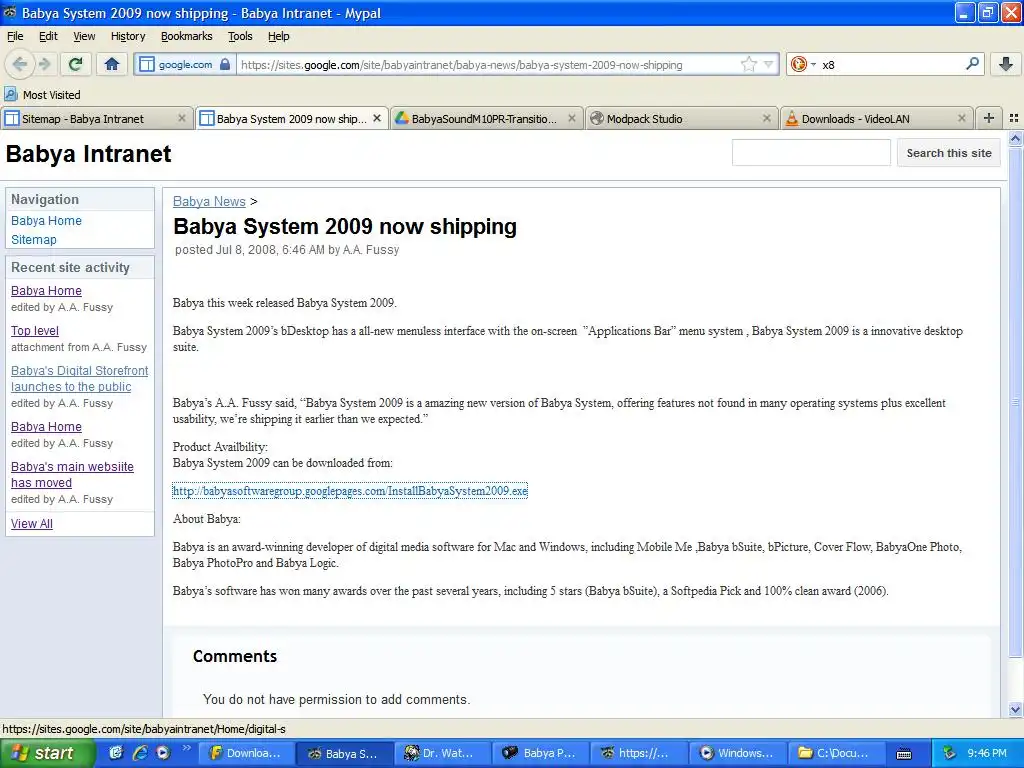Viewport: 1024px width, 768px height.
Task: Open Babya's Digital Storefront launches link
Action: [80, 379]
